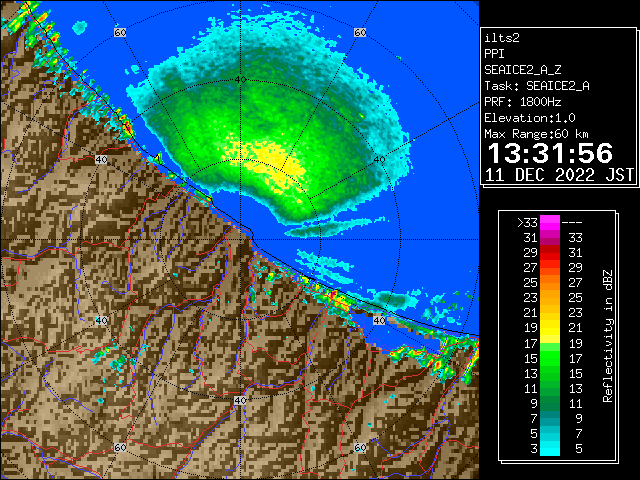Click the orange legend swatch beside 25

click(550, 282)
